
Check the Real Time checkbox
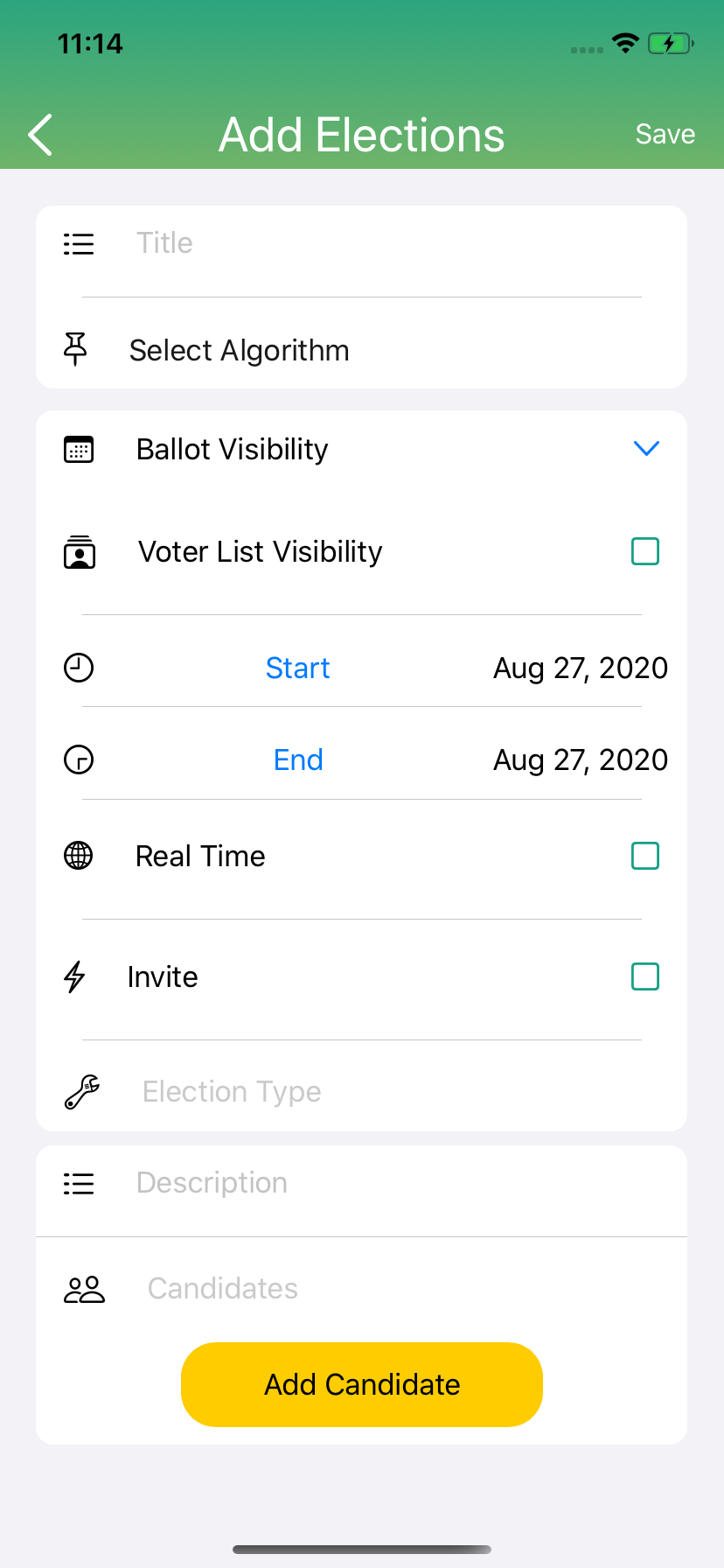pyautogui.click(x=645, y=856)
